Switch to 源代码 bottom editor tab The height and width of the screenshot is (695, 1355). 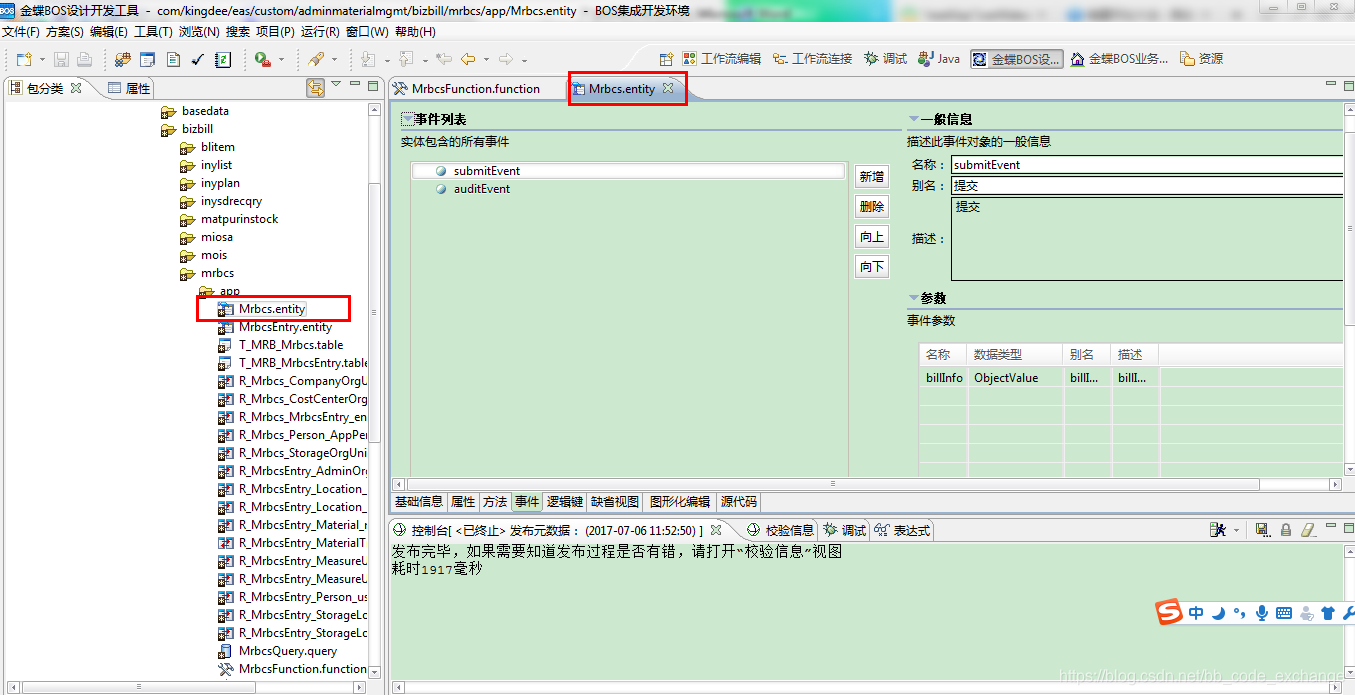[739, 502]
